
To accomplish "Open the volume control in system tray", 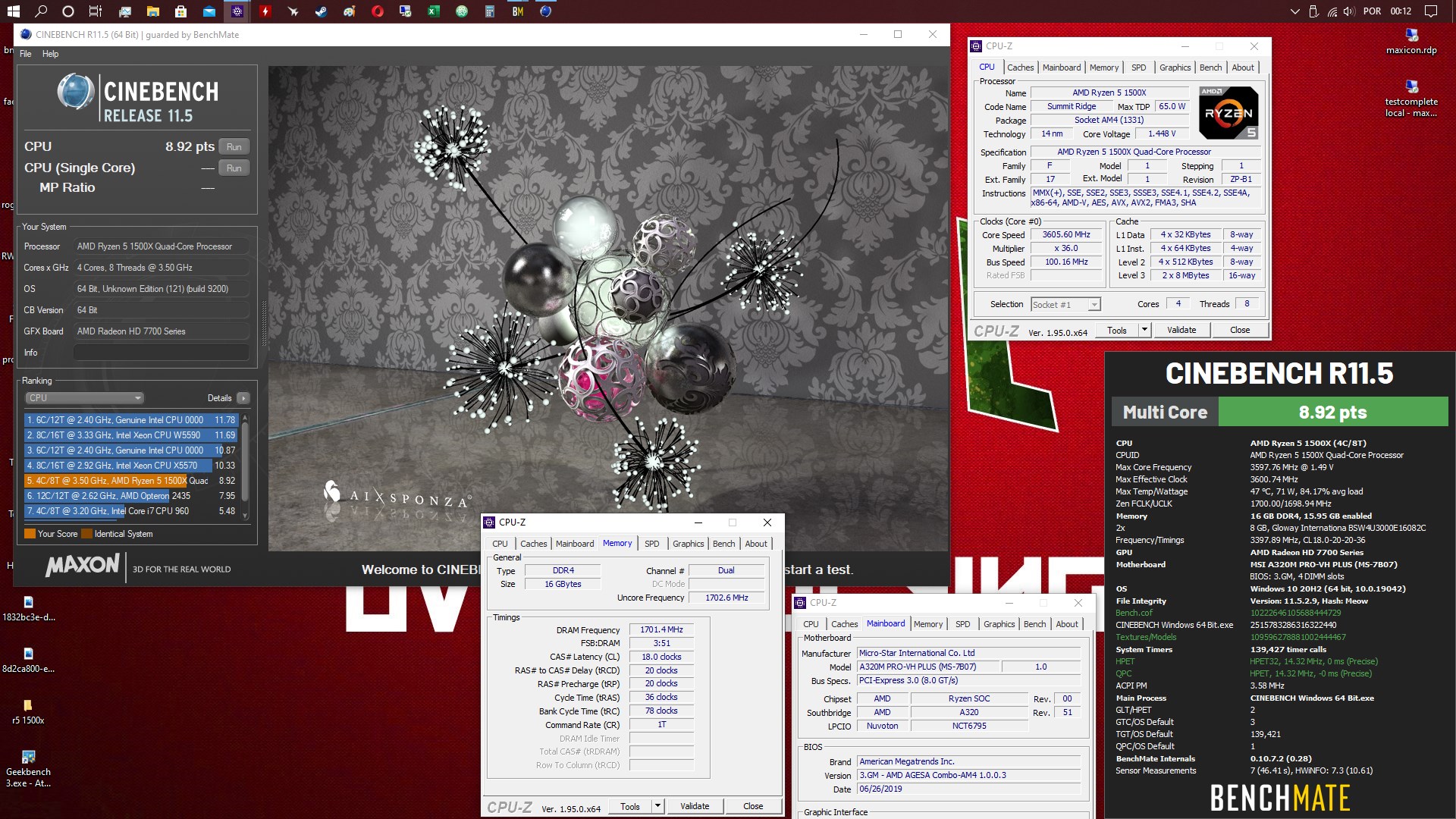I will (x=1349, y=11).
